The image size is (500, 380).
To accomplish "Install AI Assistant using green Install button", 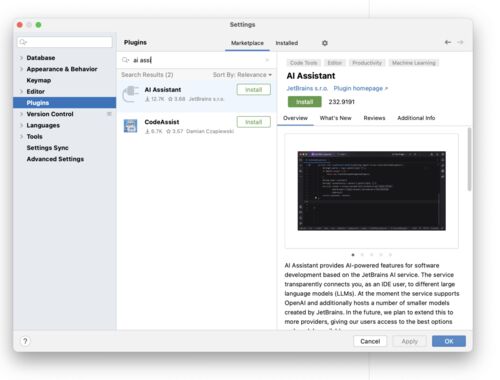I will tap(305, 102).
